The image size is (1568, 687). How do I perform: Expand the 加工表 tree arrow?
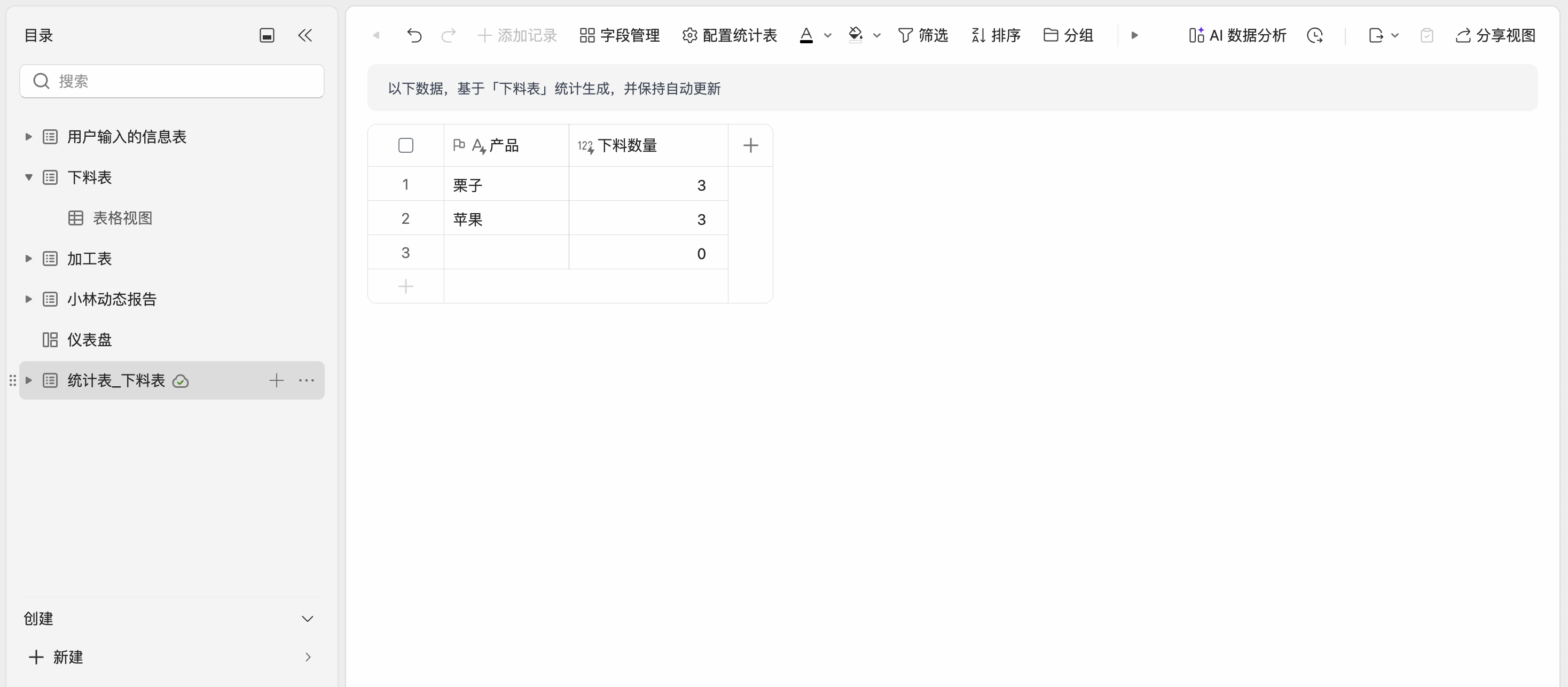(28, 258)
